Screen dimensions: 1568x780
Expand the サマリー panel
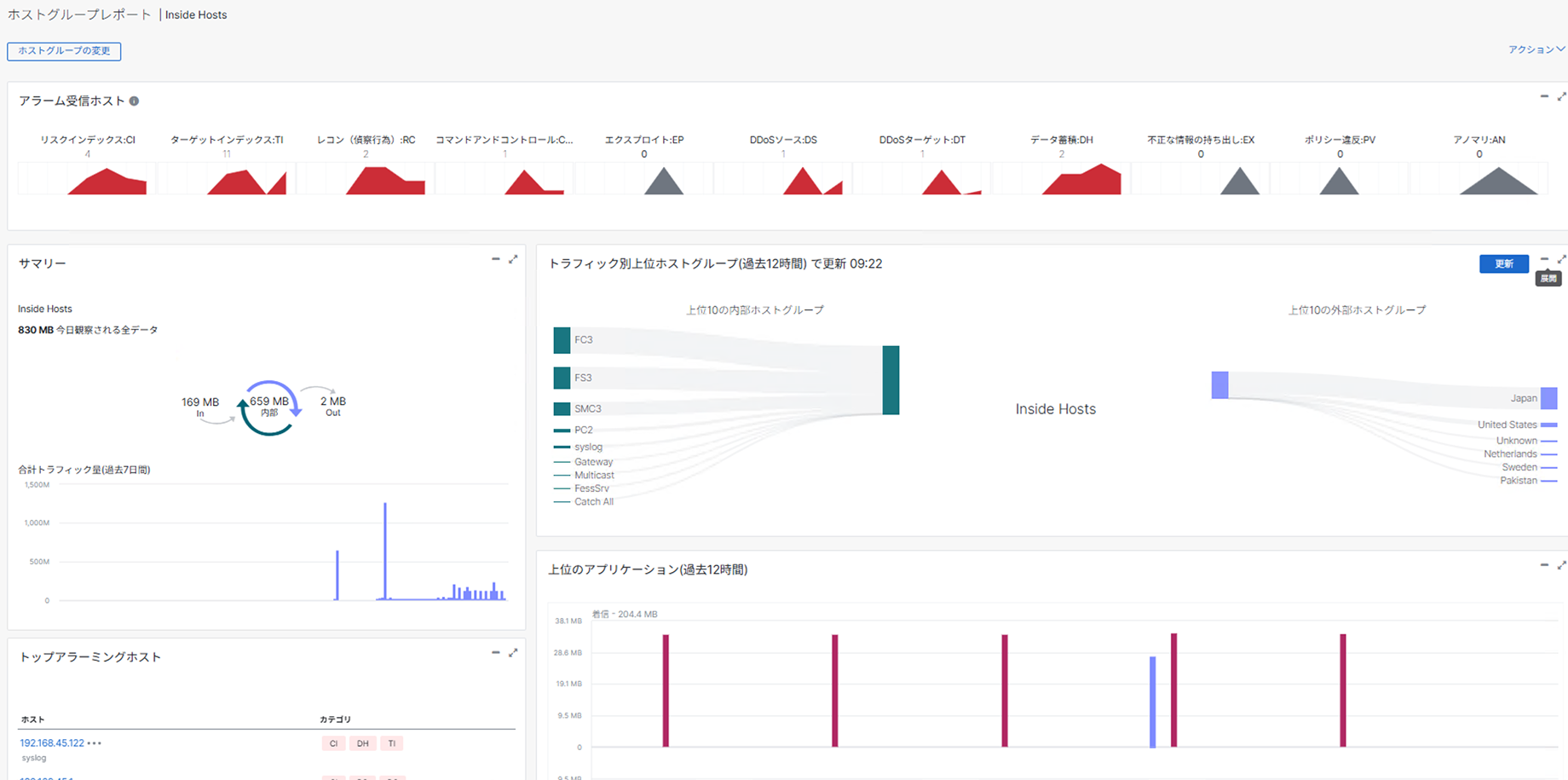click(x=513, y=259)
